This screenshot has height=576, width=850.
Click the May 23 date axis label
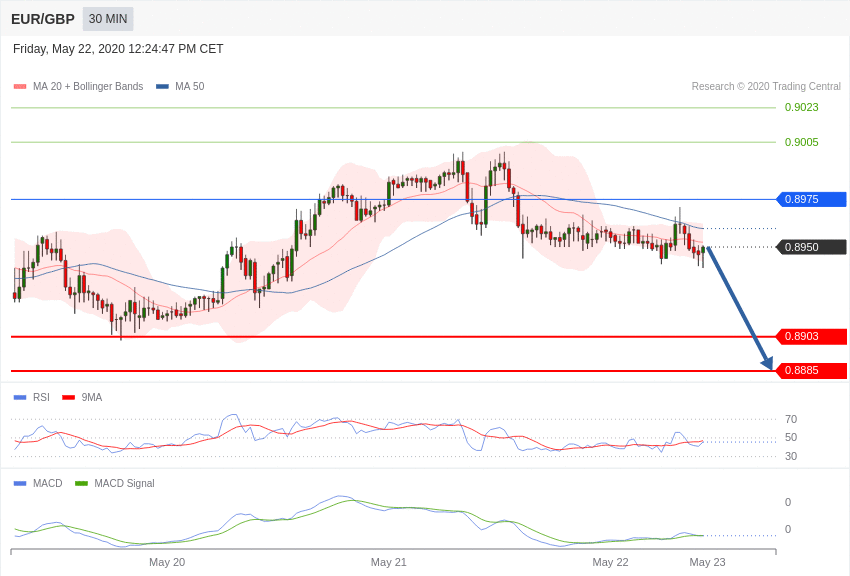(707, 562)
